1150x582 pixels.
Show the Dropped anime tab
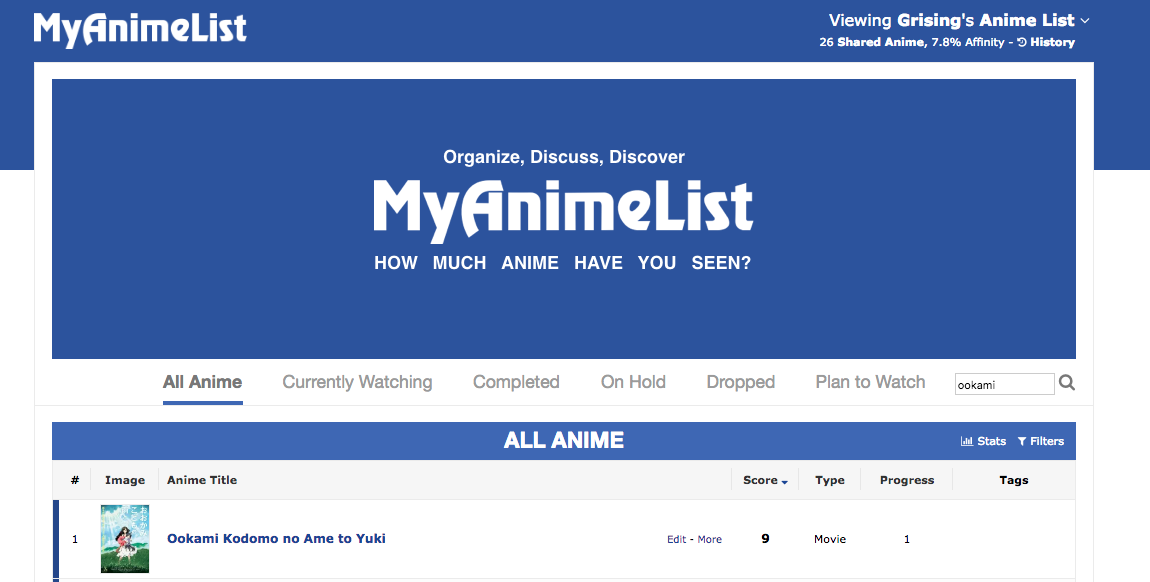[740, 382]
